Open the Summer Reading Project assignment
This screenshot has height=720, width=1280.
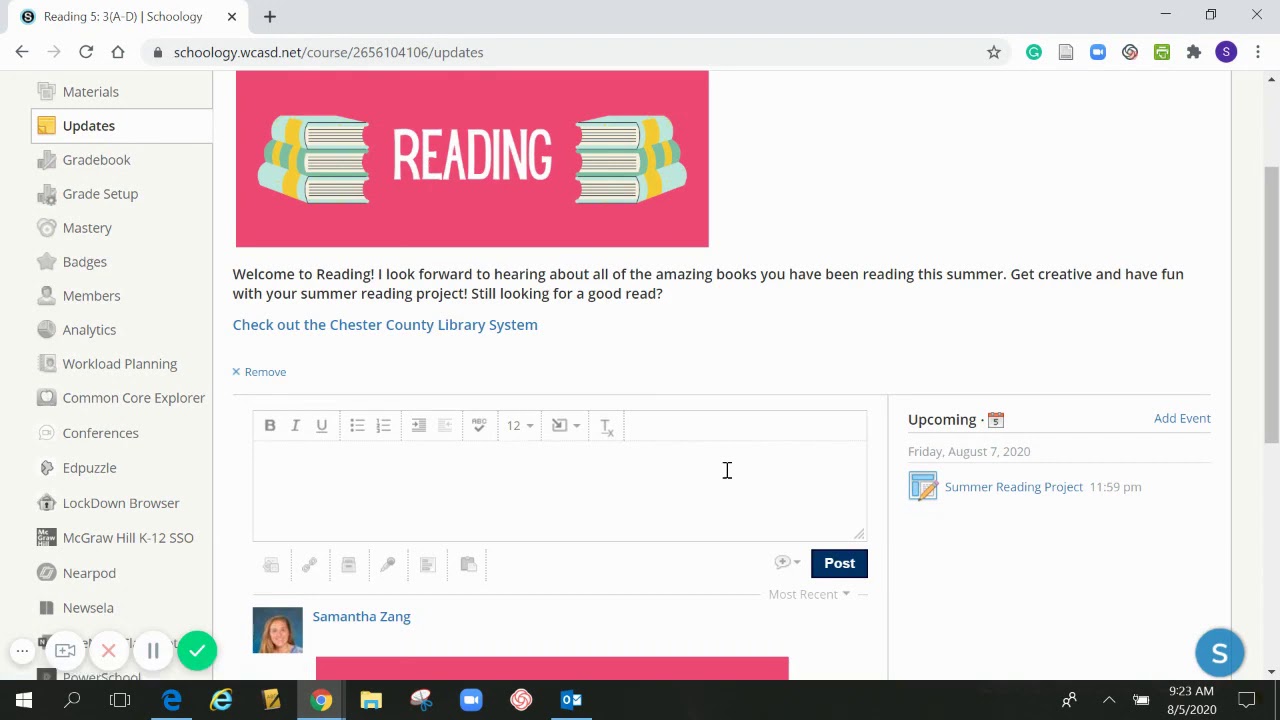point(1013,487)
